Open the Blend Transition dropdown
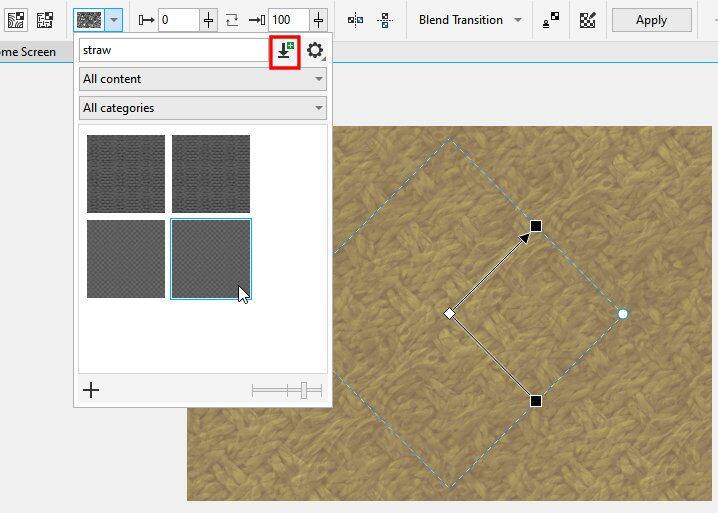Screen dimensions: 718x513 [470, 20]
